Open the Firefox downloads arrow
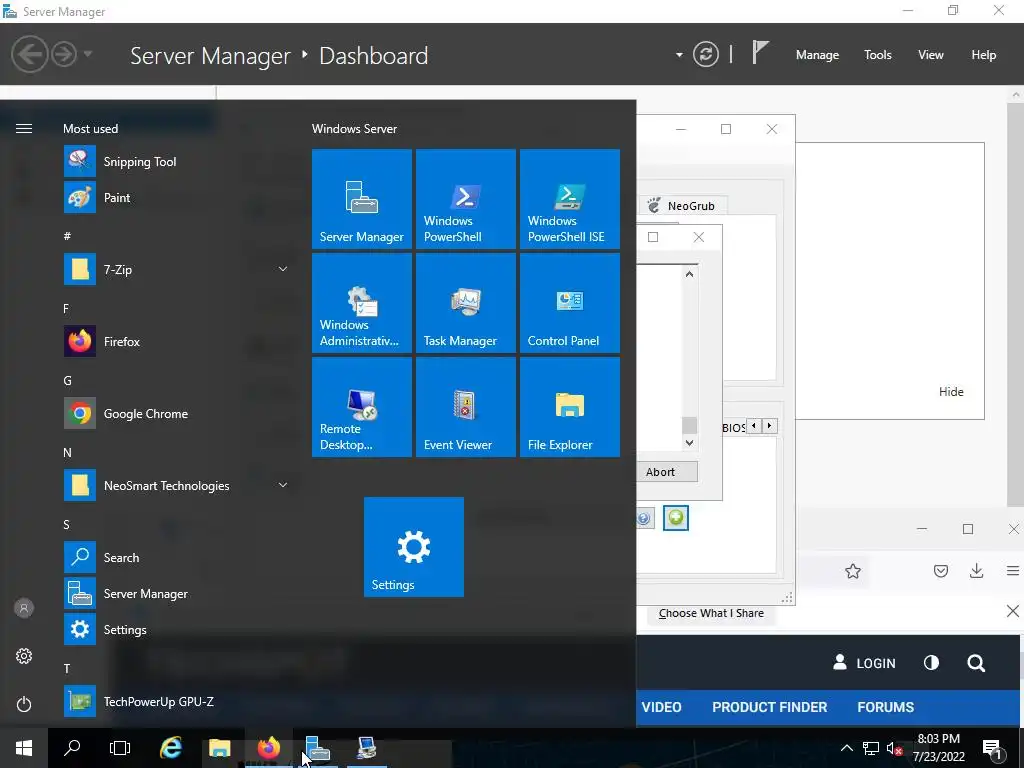 976,571
